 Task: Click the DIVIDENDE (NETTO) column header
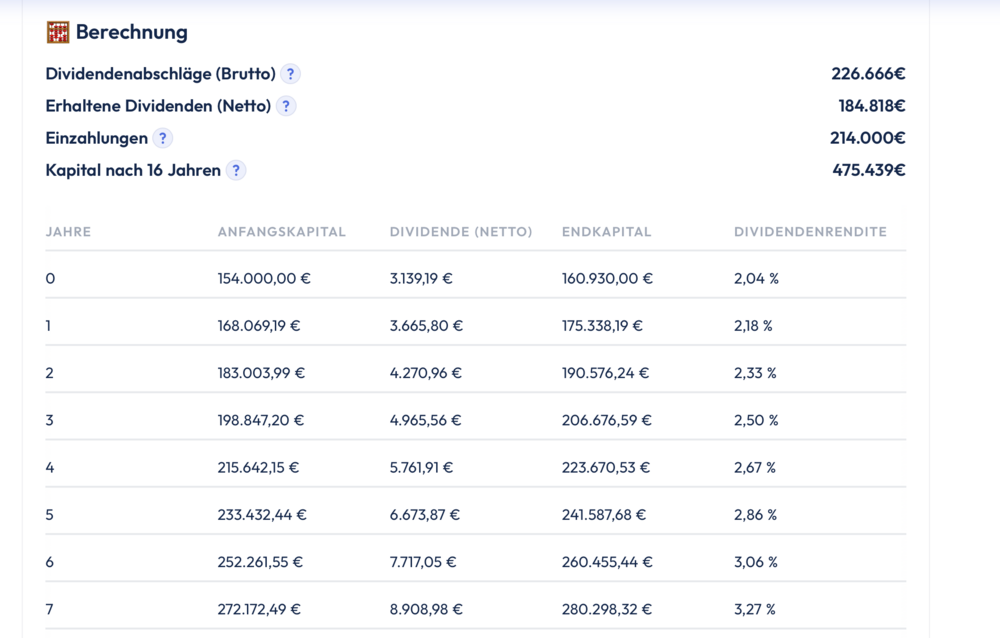point(461,232)
